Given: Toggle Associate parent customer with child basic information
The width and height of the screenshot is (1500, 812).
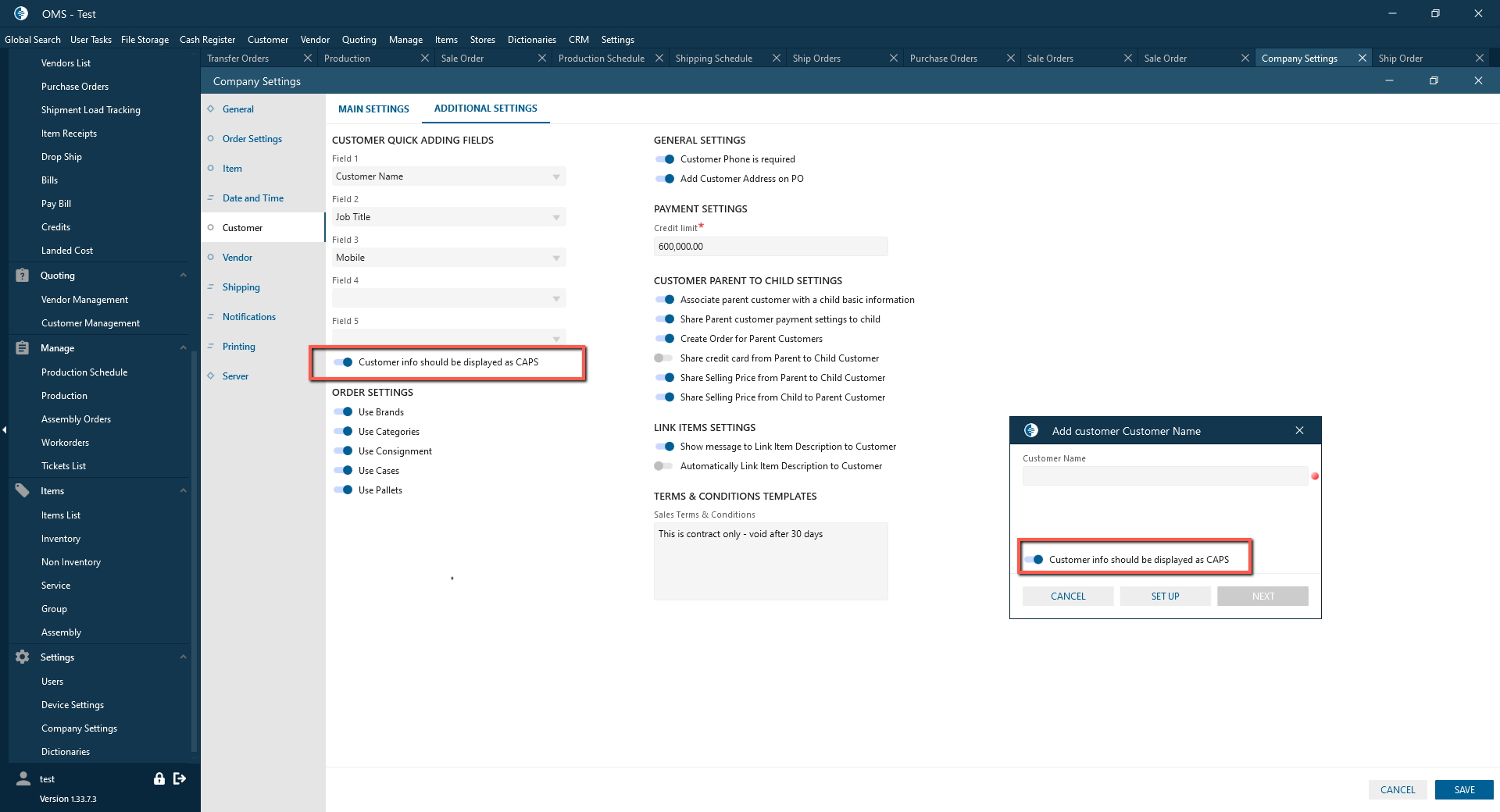Looking at the screenshot, I should click(665, 300).
